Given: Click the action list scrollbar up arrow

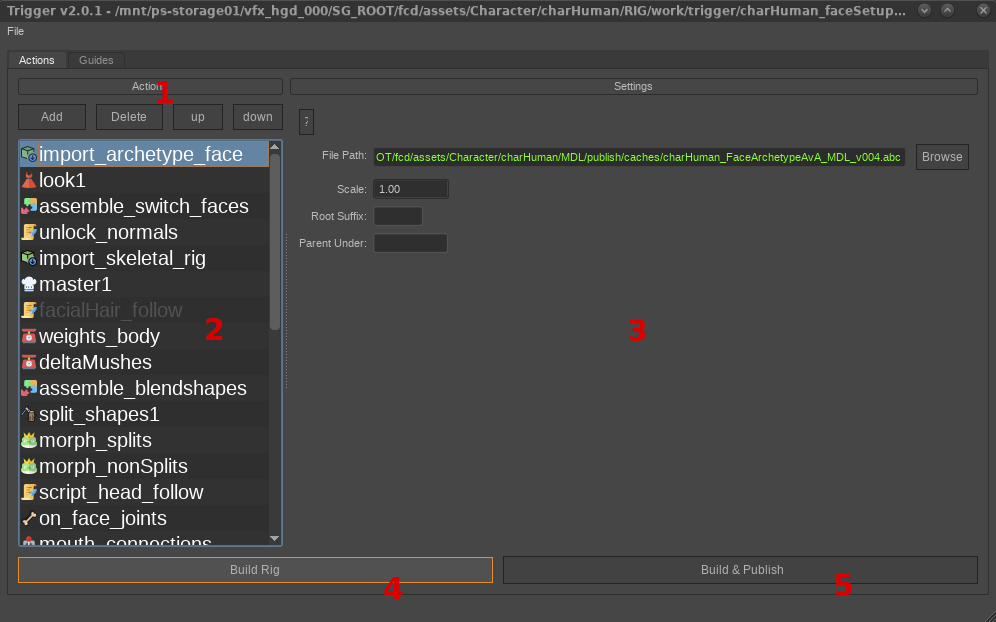Looking at the screenshot, I should [x=274, y=147].
